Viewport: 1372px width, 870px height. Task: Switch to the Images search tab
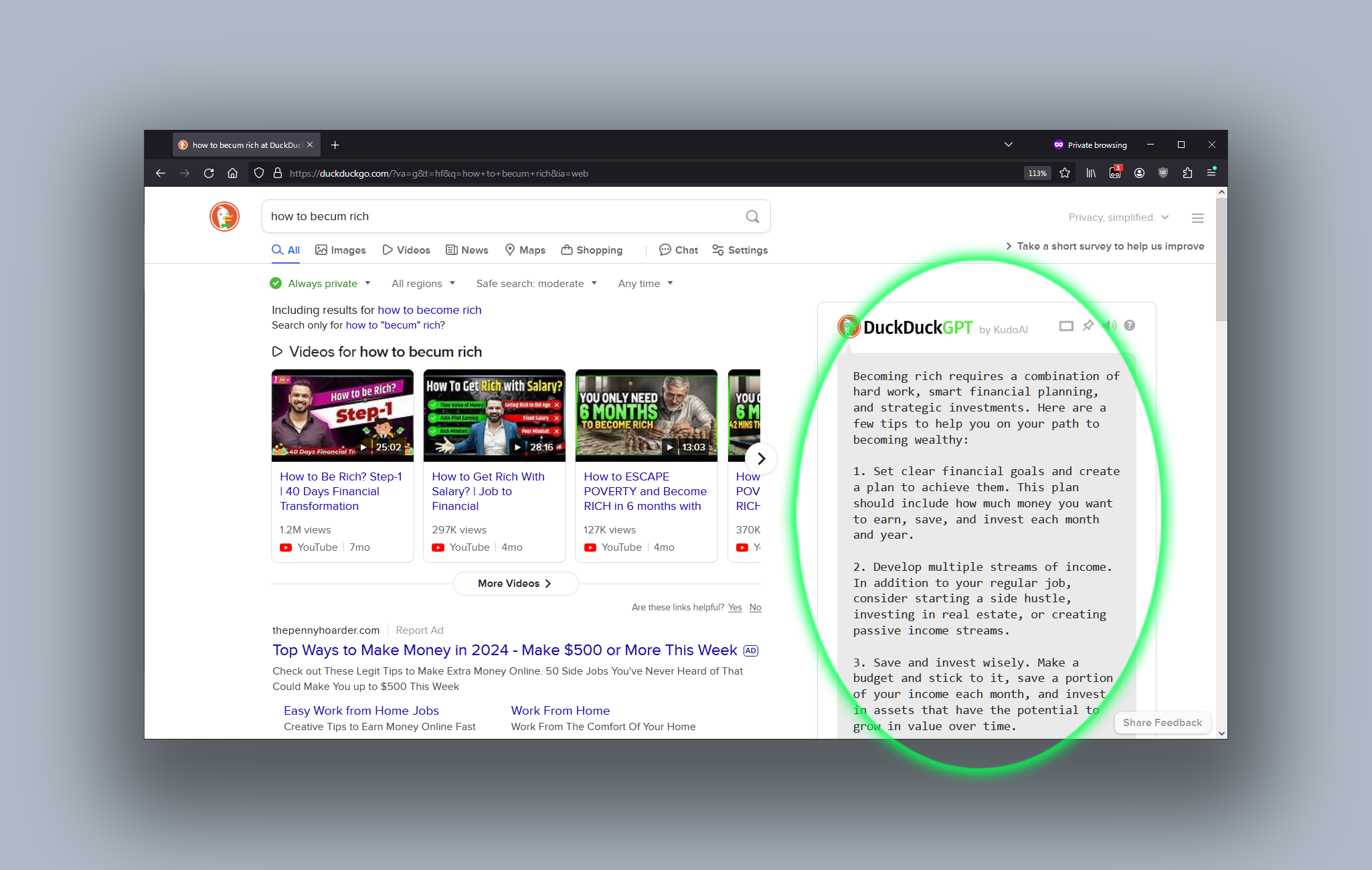(341, 250)
